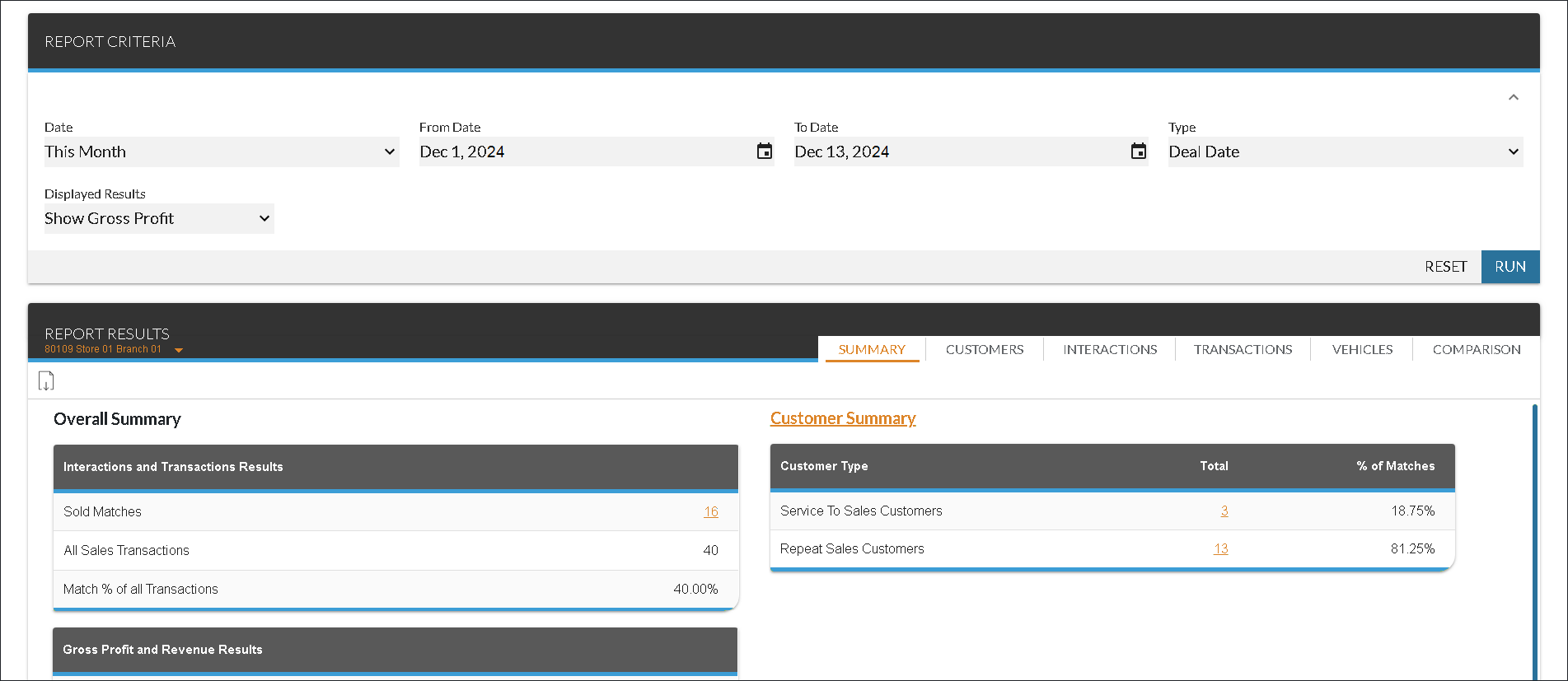The height and width of the screenshot is (681, 1568).
Task: Open the Type dropdown showing Deal Date
Action: [x=1345, y=152]
